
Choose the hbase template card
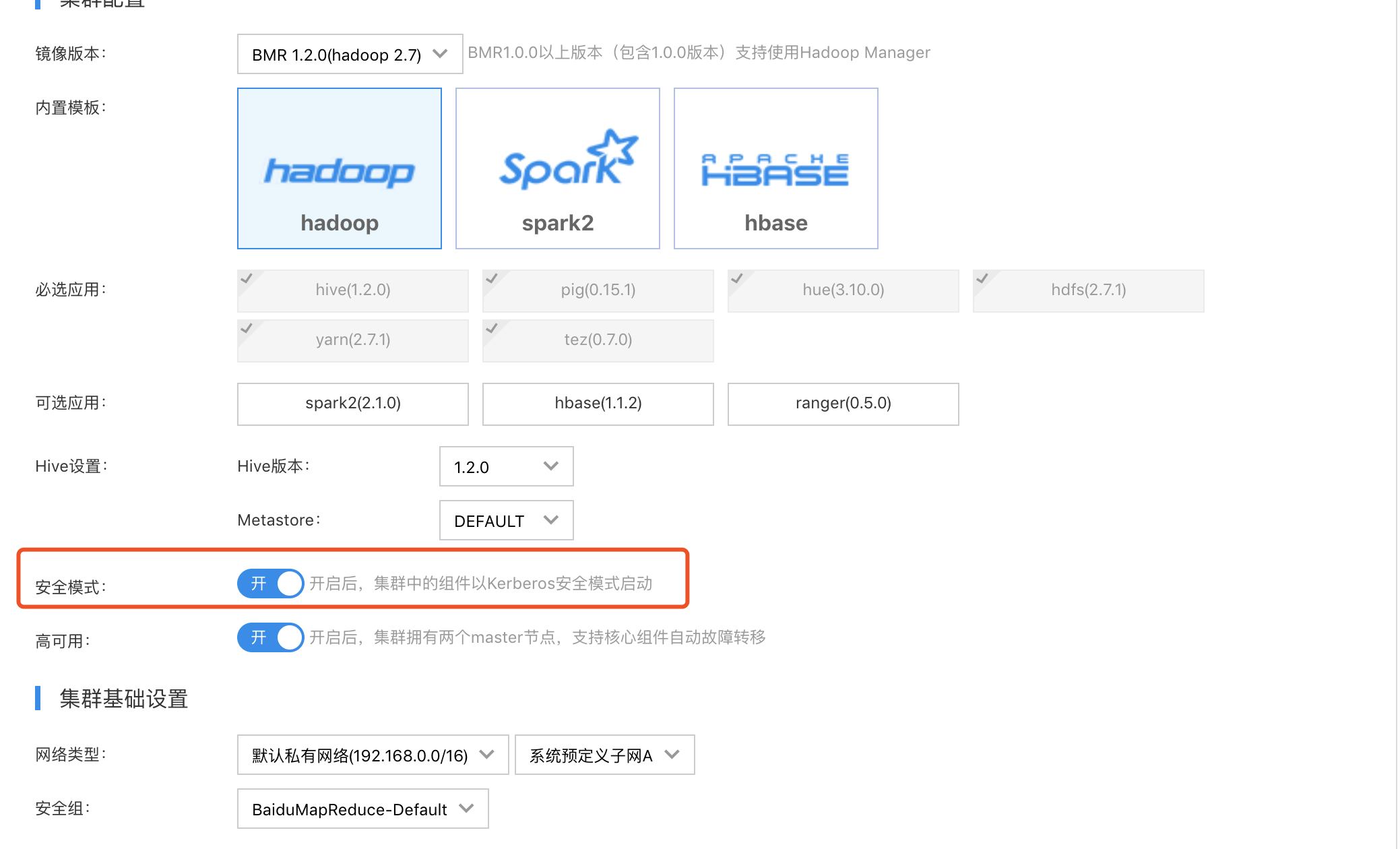pyautogui.click(x=776, y=168)
